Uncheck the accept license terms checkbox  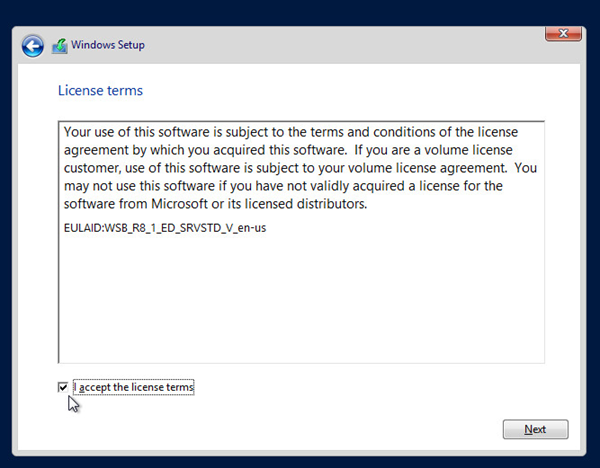[63, 387]
